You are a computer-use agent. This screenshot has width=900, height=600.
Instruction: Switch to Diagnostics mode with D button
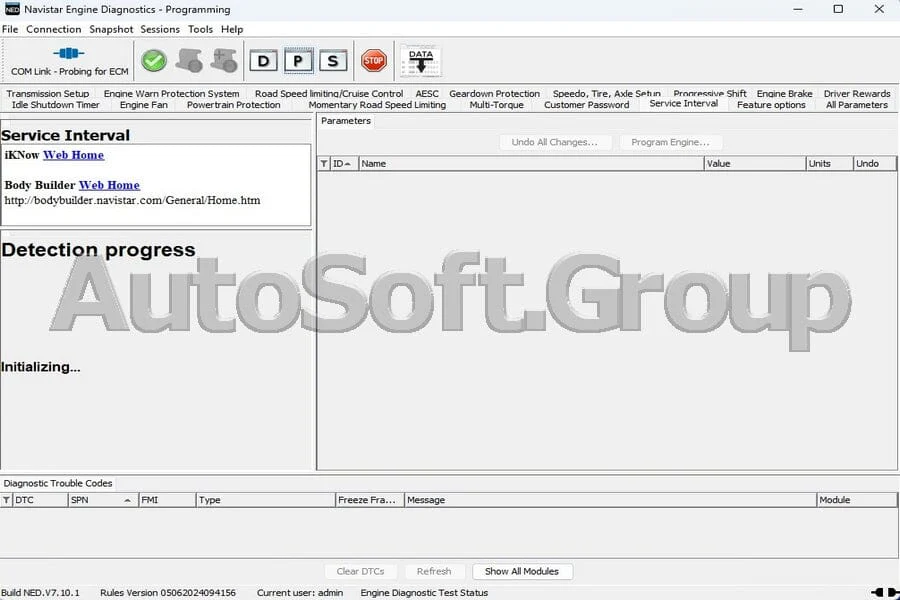tap(263, 61)
